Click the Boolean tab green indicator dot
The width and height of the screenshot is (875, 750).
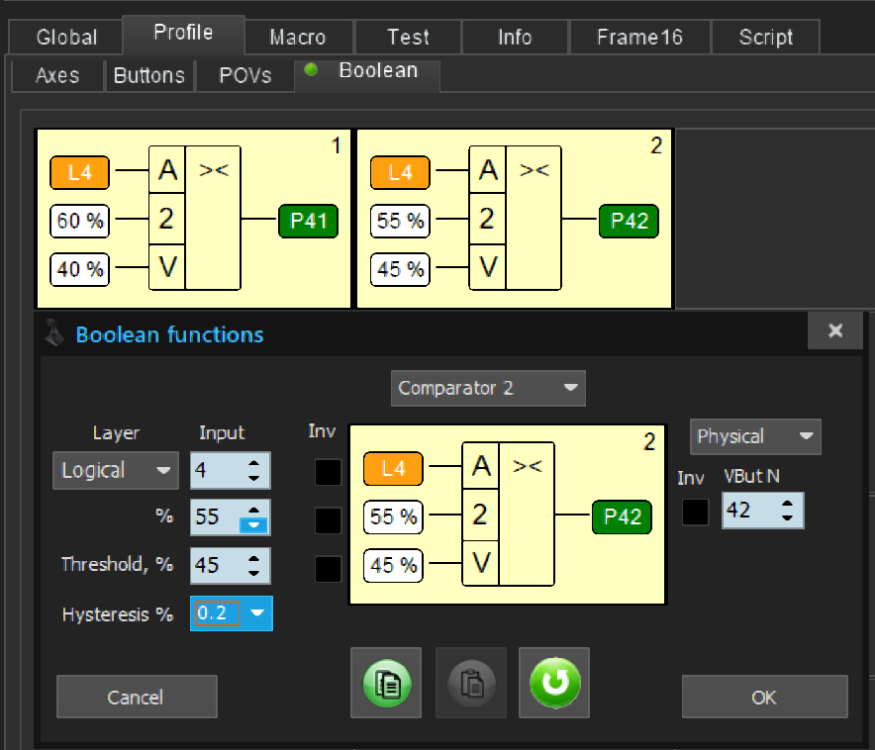[x=311, y=71]
